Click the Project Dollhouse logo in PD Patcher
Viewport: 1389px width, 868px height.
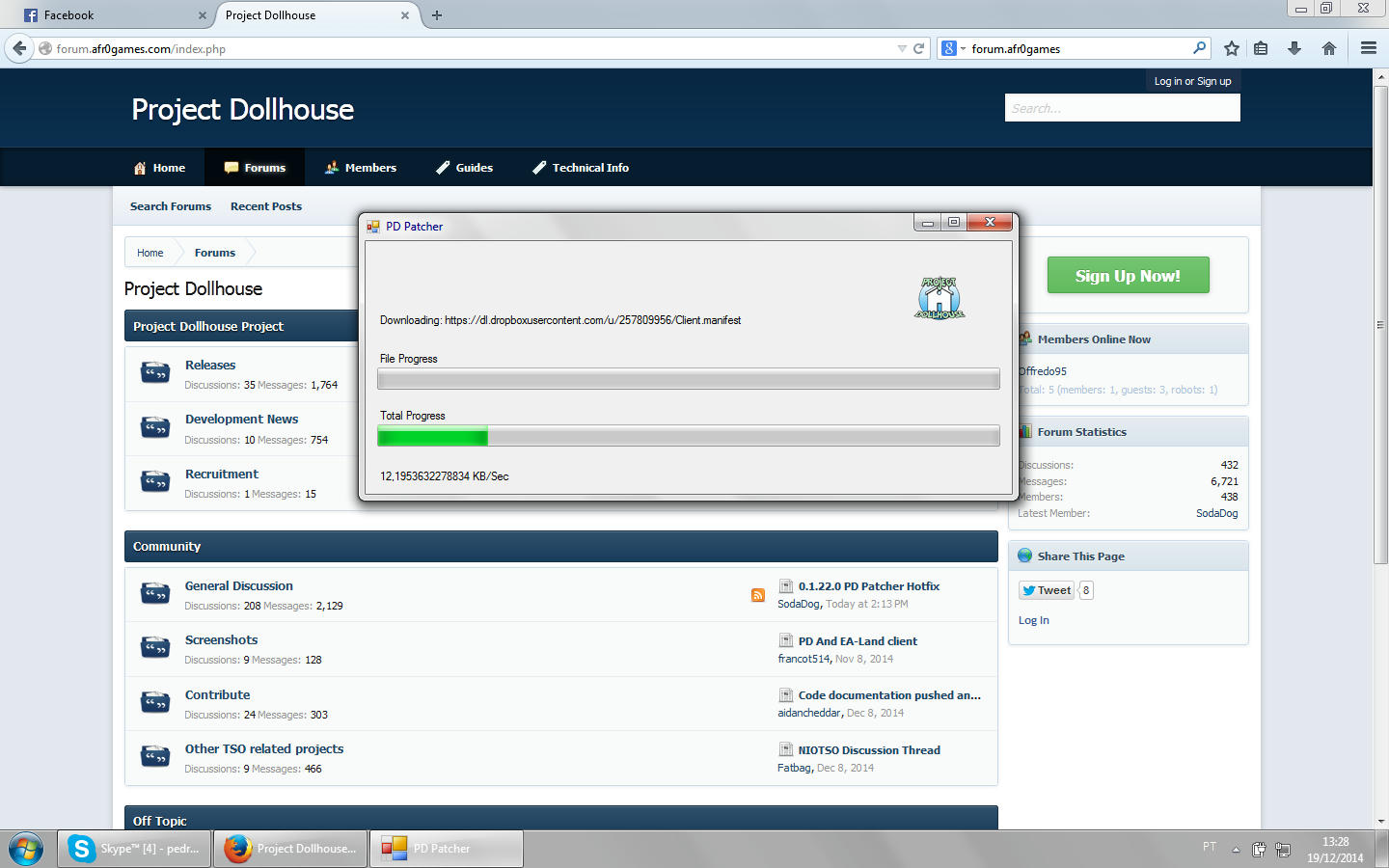940,298
